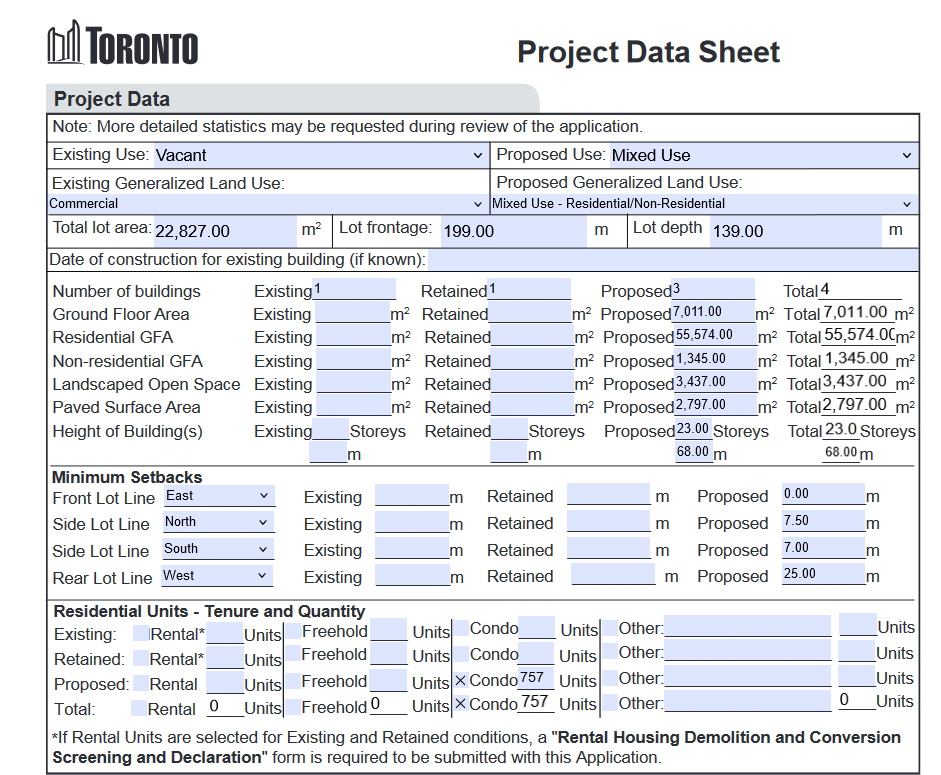Select the Project Data section tab
The height and width of the screenshot is (775, 941).
point(112,99)
